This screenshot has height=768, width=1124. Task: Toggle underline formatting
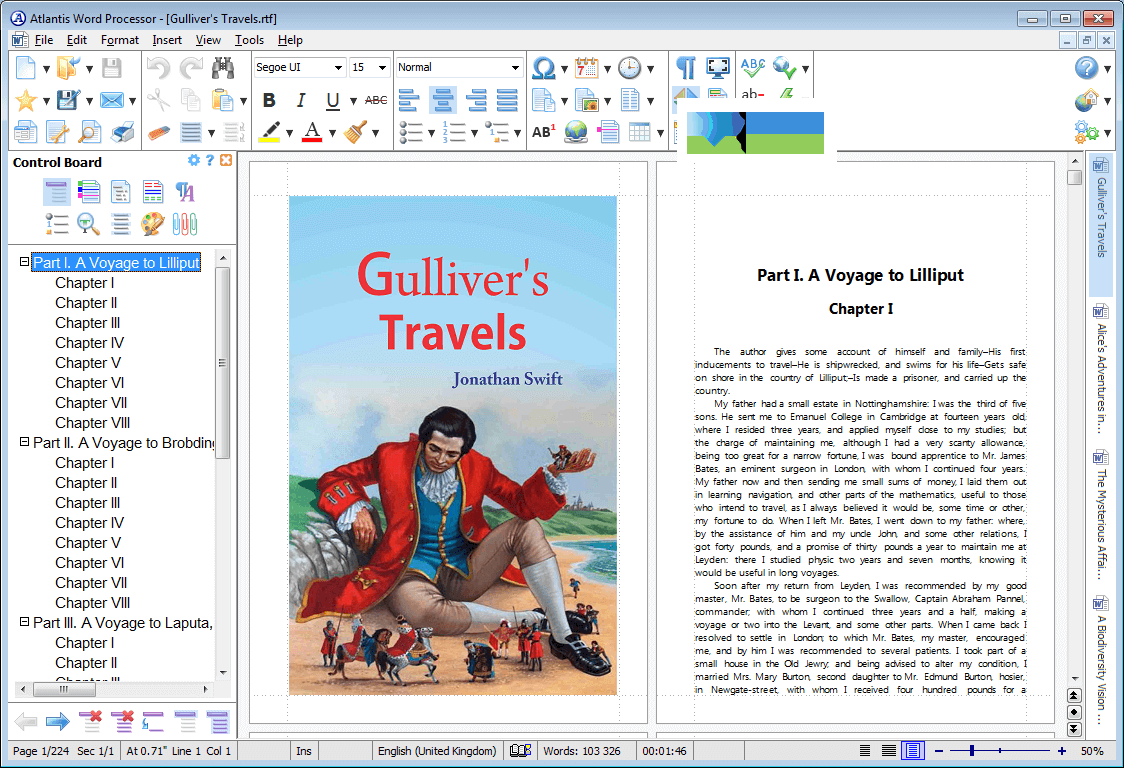tap(333, 100)
